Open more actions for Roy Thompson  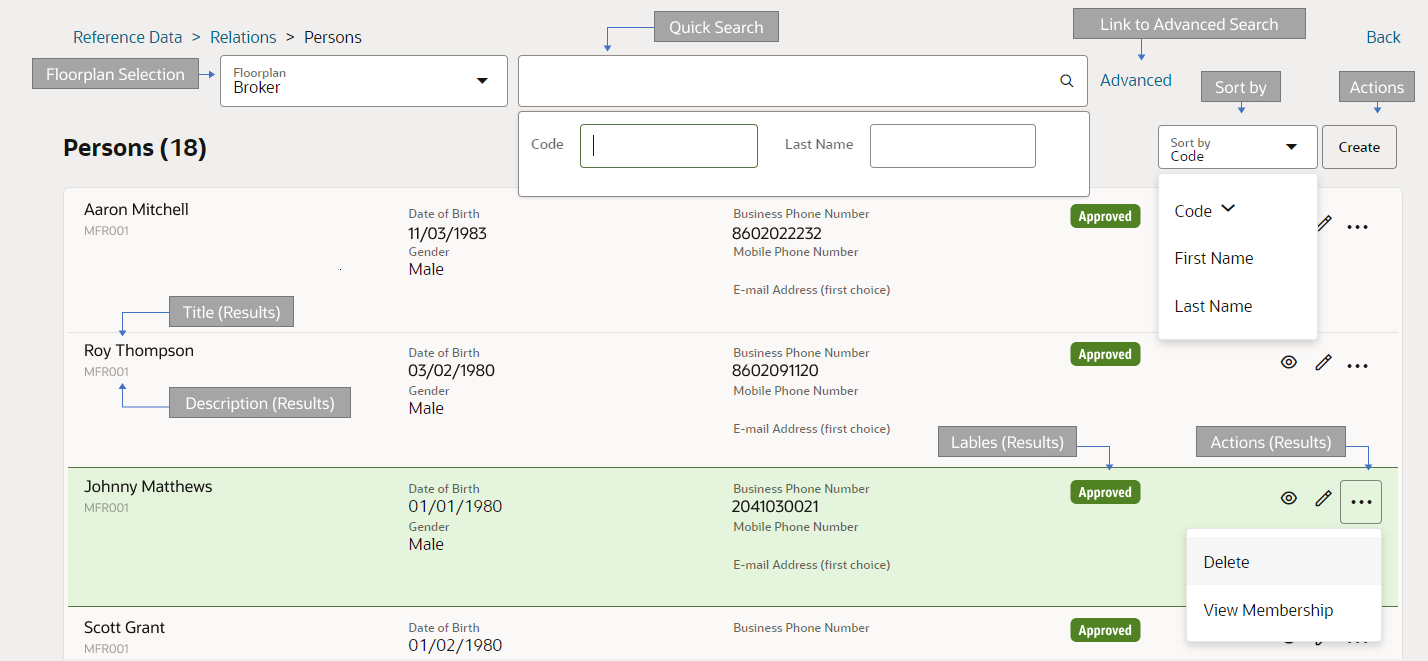(x=1357, y=364)
